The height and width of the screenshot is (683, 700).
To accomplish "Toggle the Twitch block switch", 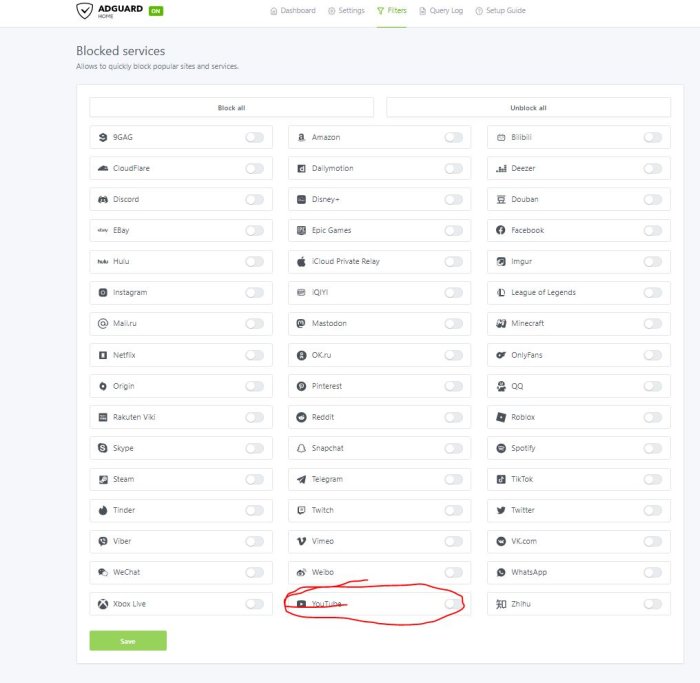I will coord(454,510).
